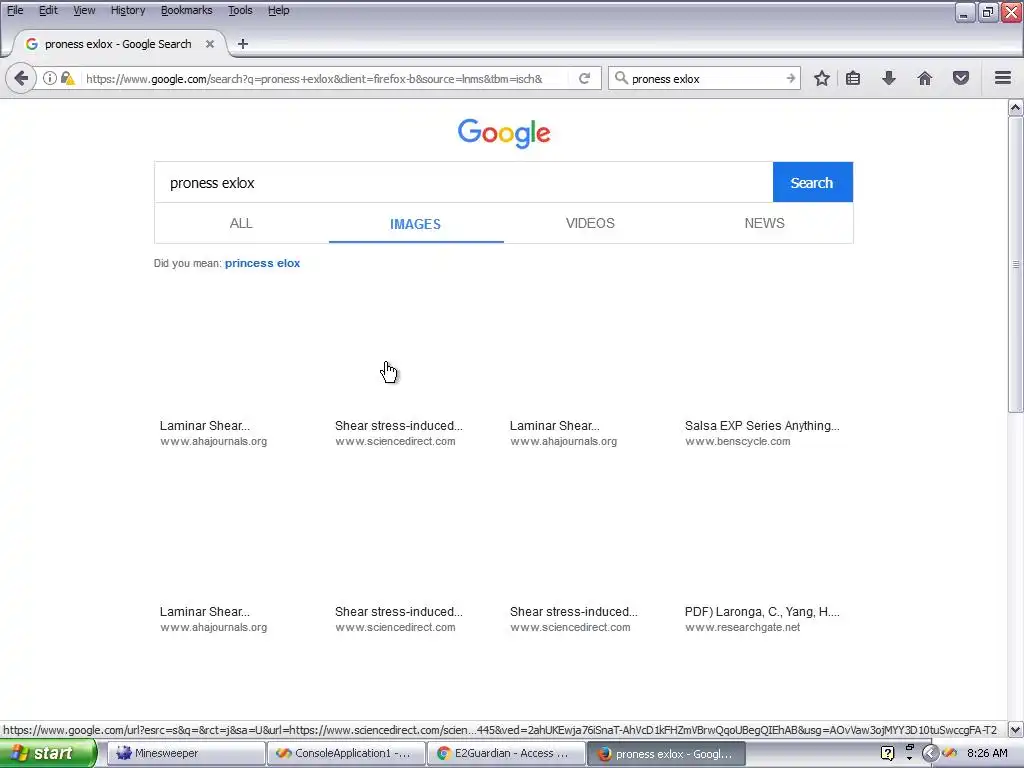Bookmark this page with the star icon
The width and height of the screenshot is (1024, 768).
click(822, 78)
